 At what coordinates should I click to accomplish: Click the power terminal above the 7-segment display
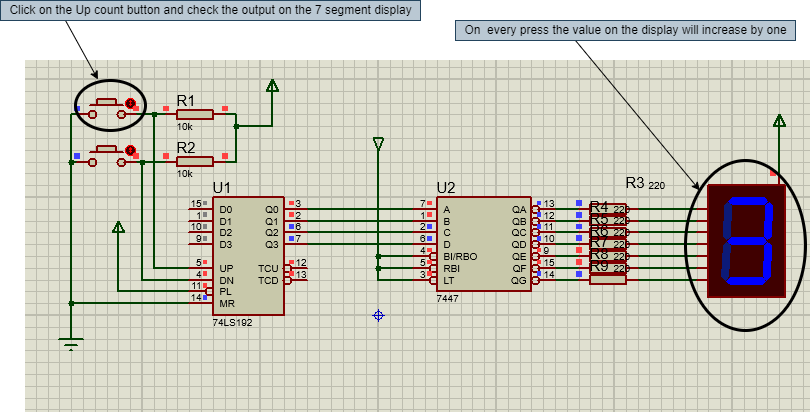pyautogui.click(x=777, y=122)
